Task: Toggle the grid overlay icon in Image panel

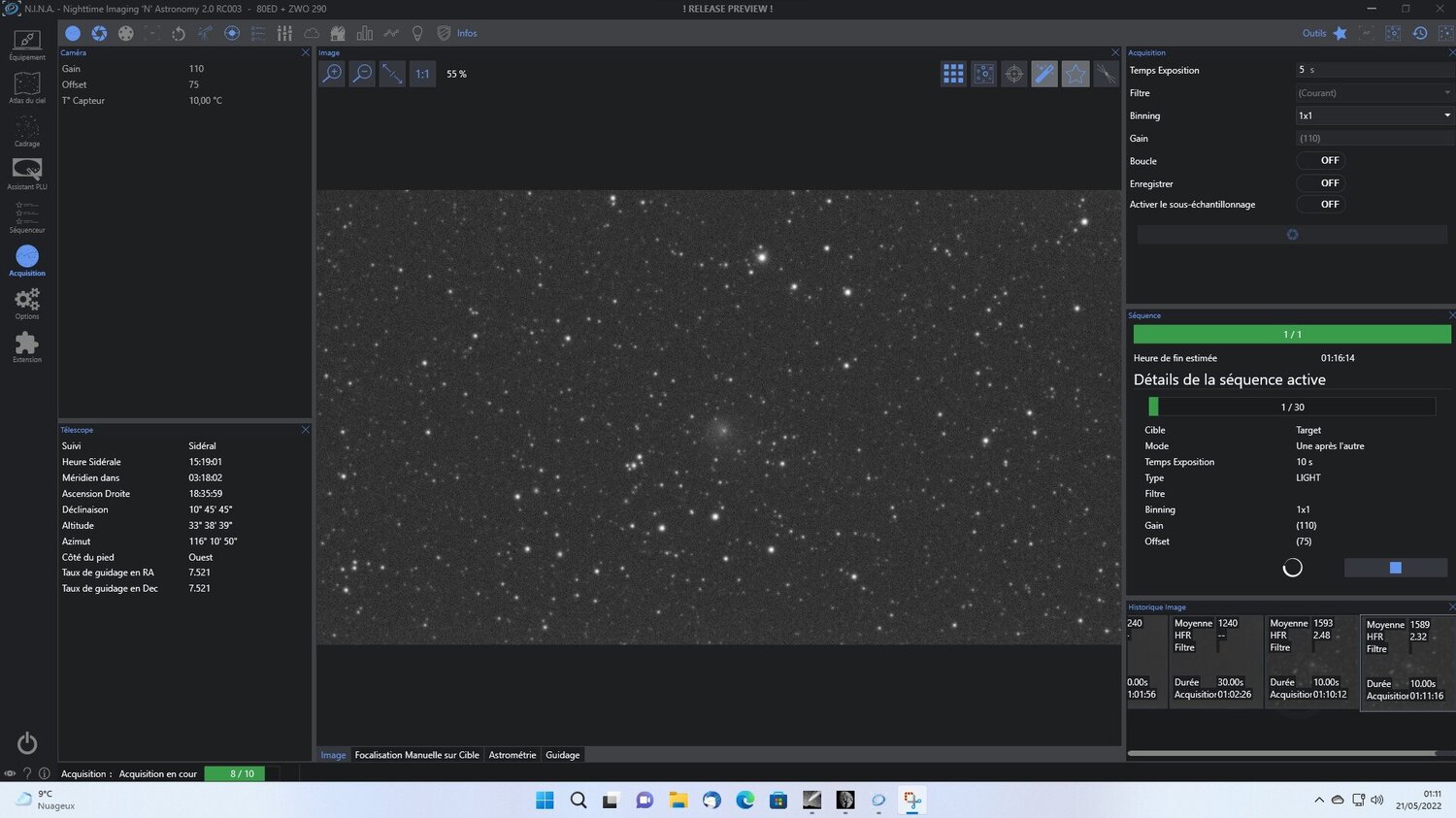Action: (x=953, y=74)
